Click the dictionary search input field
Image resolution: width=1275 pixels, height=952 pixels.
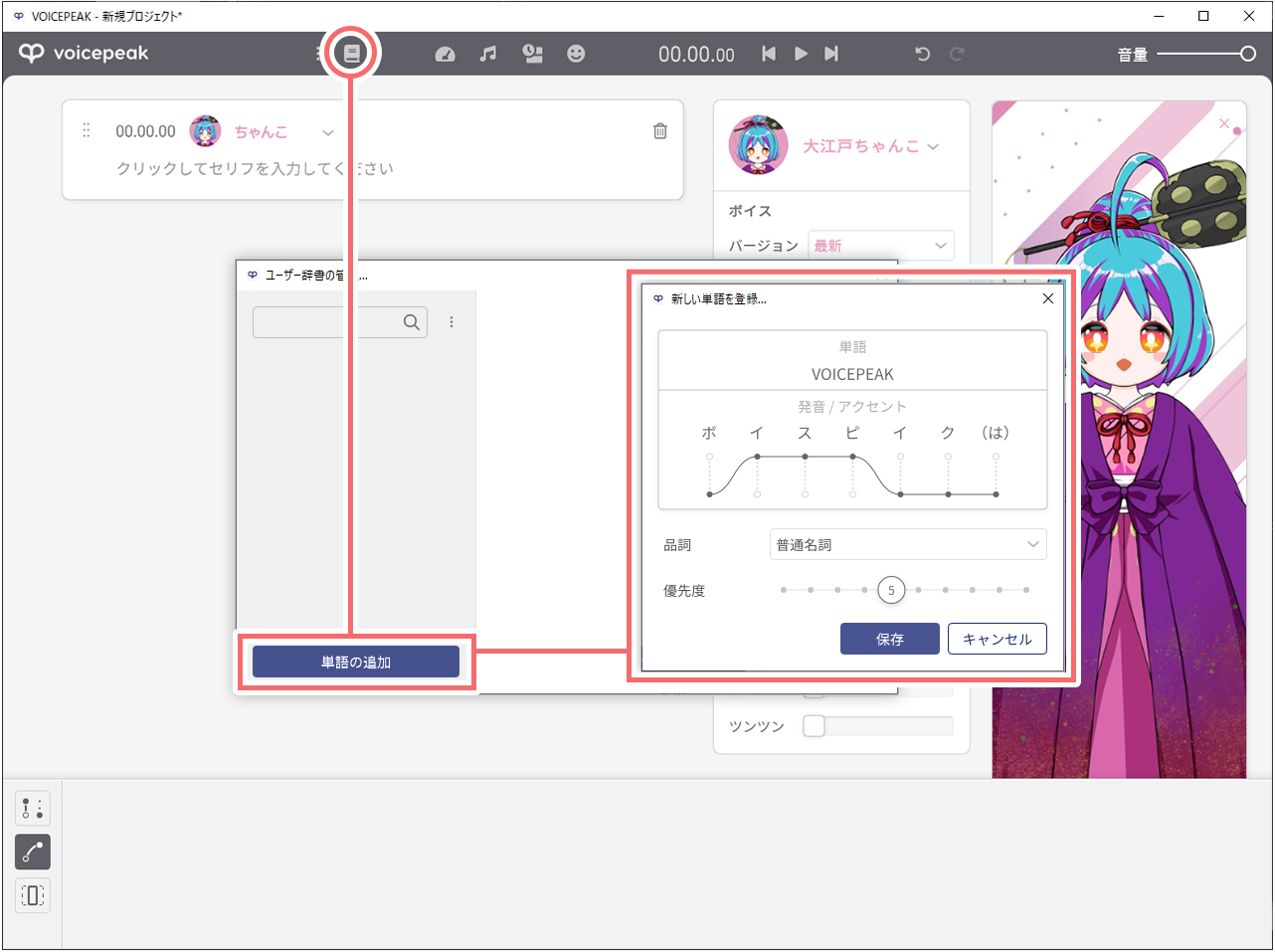(340, 322)
